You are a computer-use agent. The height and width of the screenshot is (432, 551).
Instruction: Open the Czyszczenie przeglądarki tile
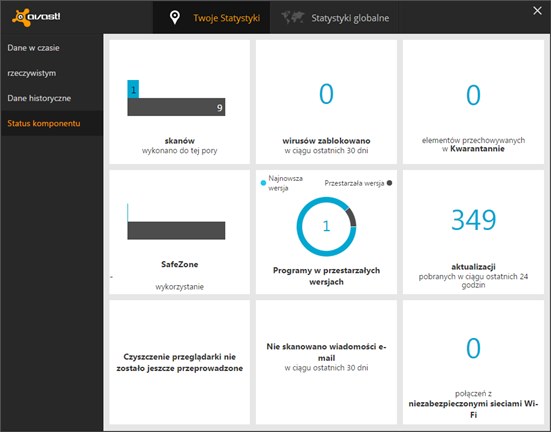(180, 362)
